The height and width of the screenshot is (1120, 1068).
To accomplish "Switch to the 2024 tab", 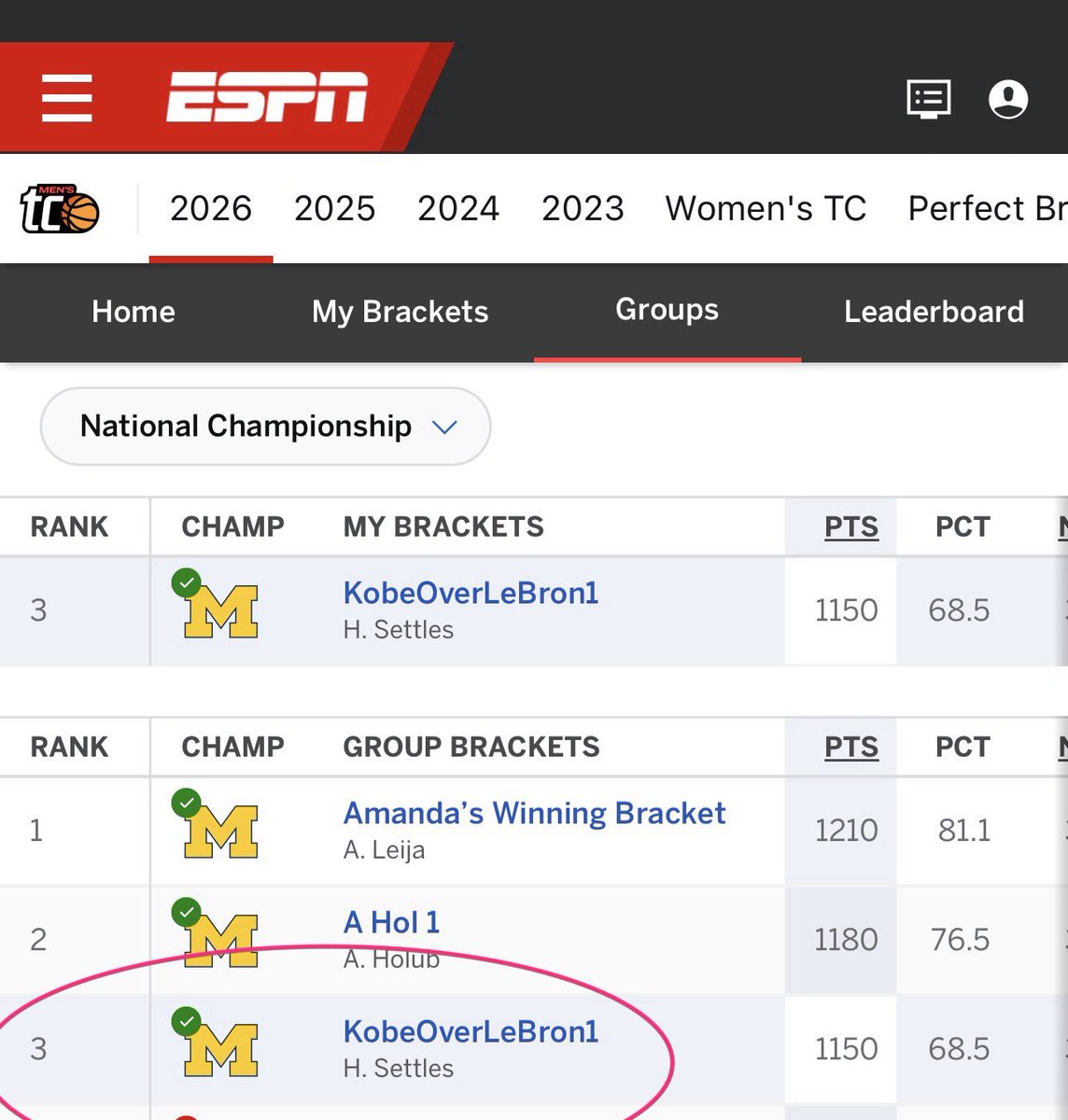I will tap(458, 208).
